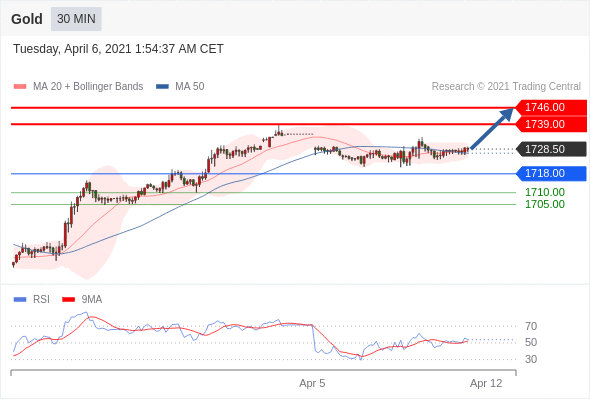Click the 1710.00 support level label
590x400 pixels.
(545, 192)
